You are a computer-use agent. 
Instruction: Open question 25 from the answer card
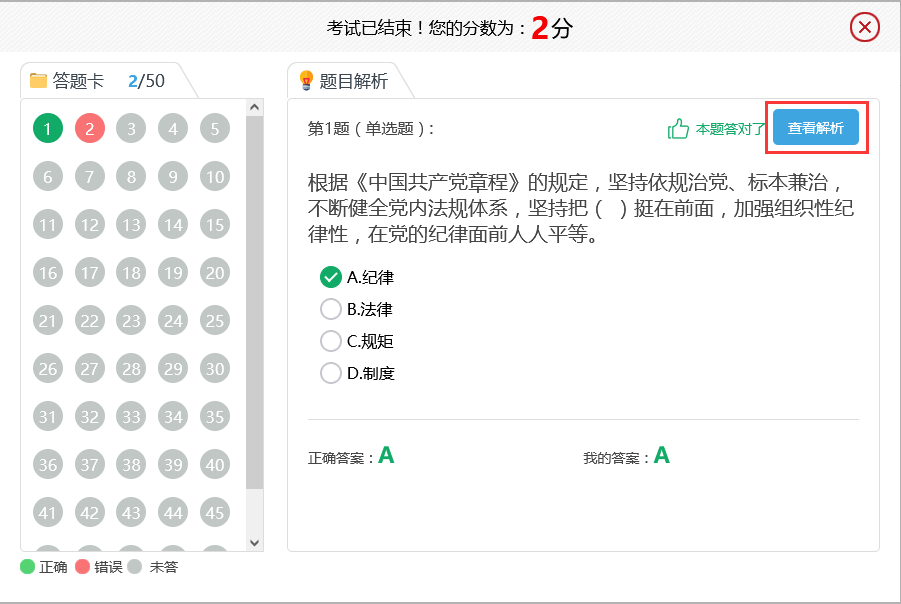pos(215,320)
